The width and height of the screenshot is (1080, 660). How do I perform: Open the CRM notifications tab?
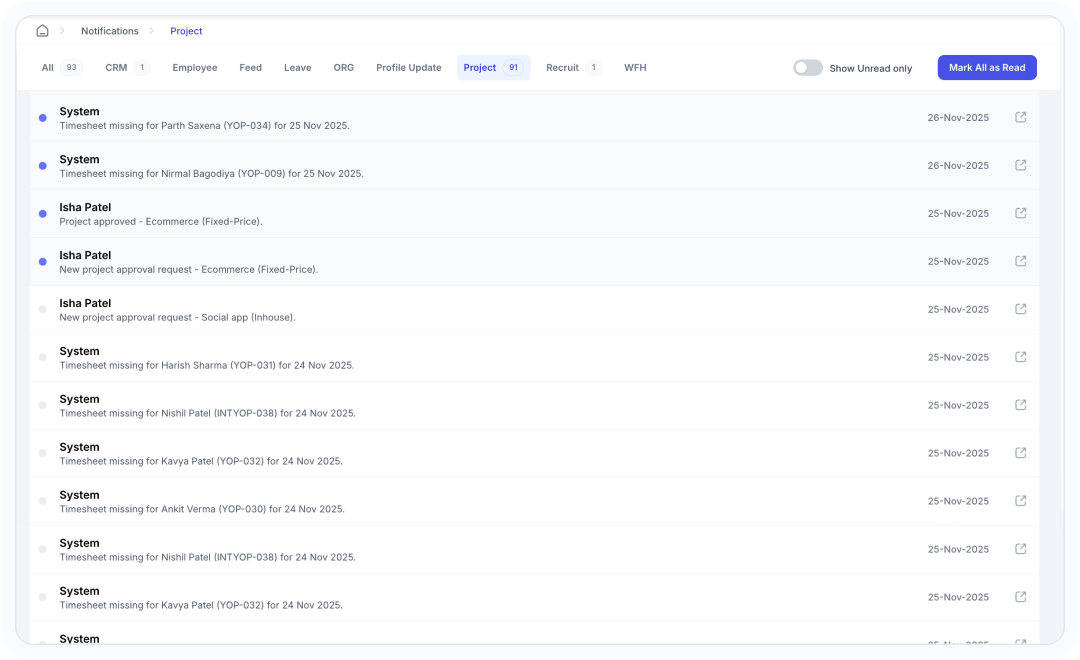[x=116, y=67]
